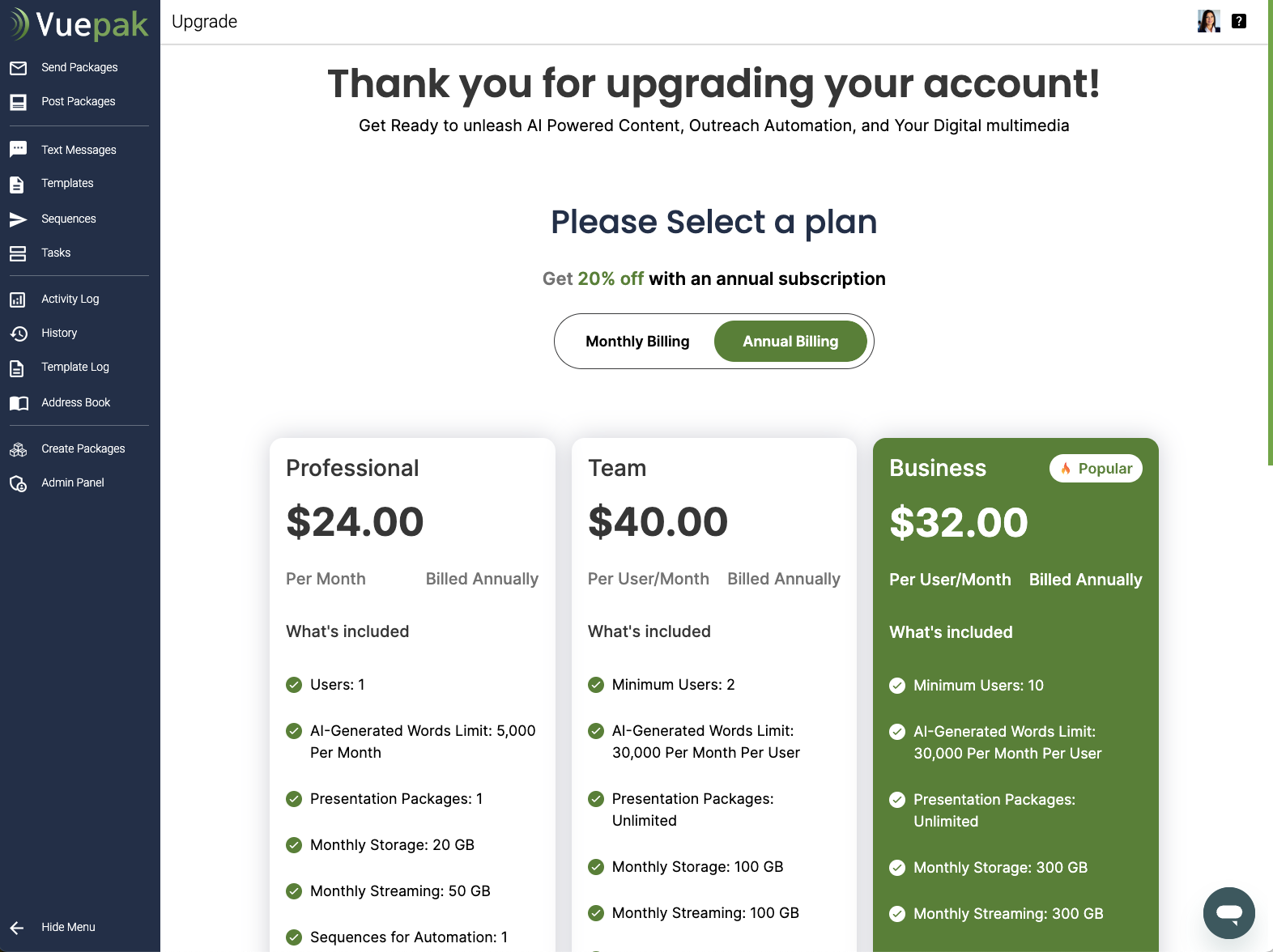The height and width of the screenshot is (952, 1273).
Task: Click the Templates document icon
Action: 19,184
